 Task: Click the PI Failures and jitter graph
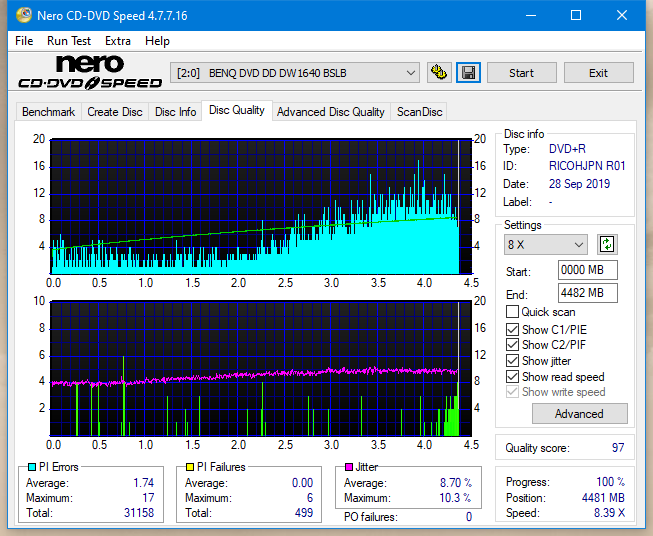point(261,369)
